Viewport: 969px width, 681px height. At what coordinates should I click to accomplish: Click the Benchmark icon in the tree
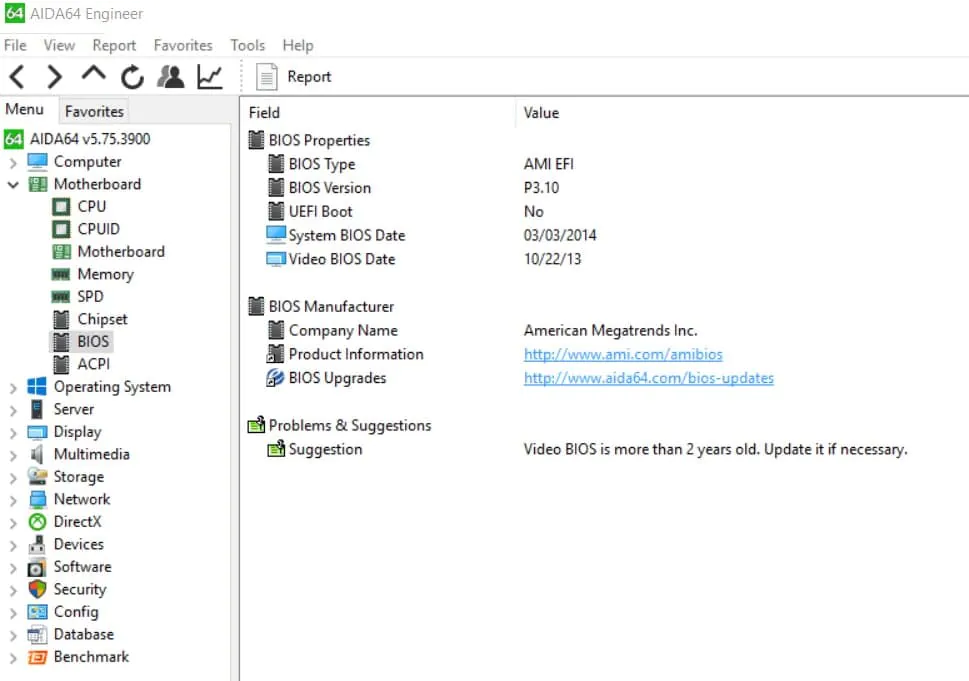tap(37, 657)
